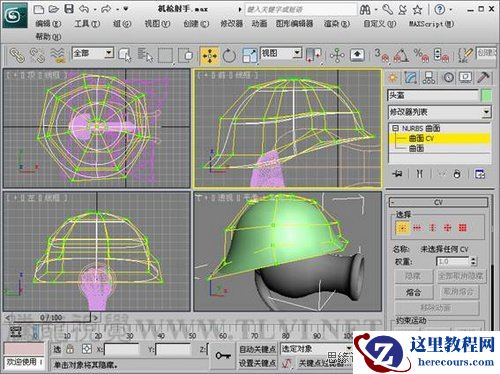The image size is (500, 374).
Task: Undo the last action arrow
Action: 84,9
